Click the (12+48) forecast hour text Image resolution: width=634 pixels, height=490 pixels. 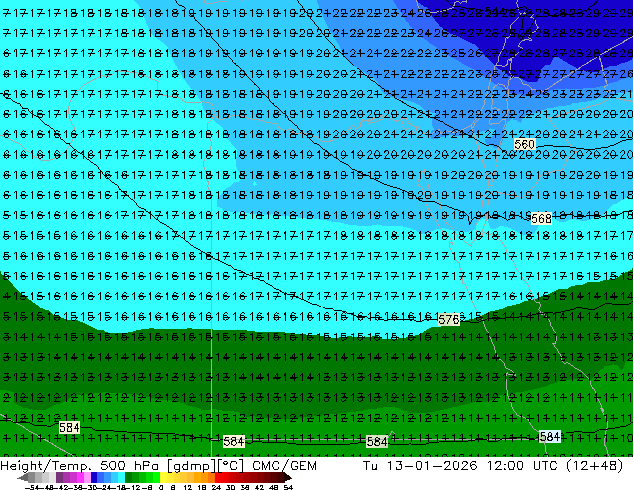tap(594, 466)
